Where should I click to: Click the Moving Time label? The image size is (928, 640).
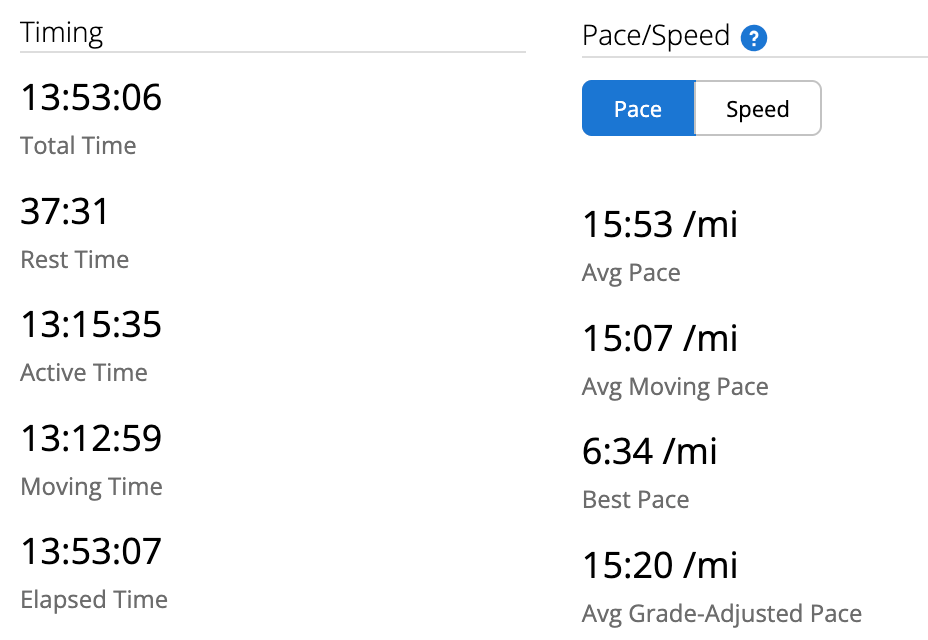coord(91,487)
